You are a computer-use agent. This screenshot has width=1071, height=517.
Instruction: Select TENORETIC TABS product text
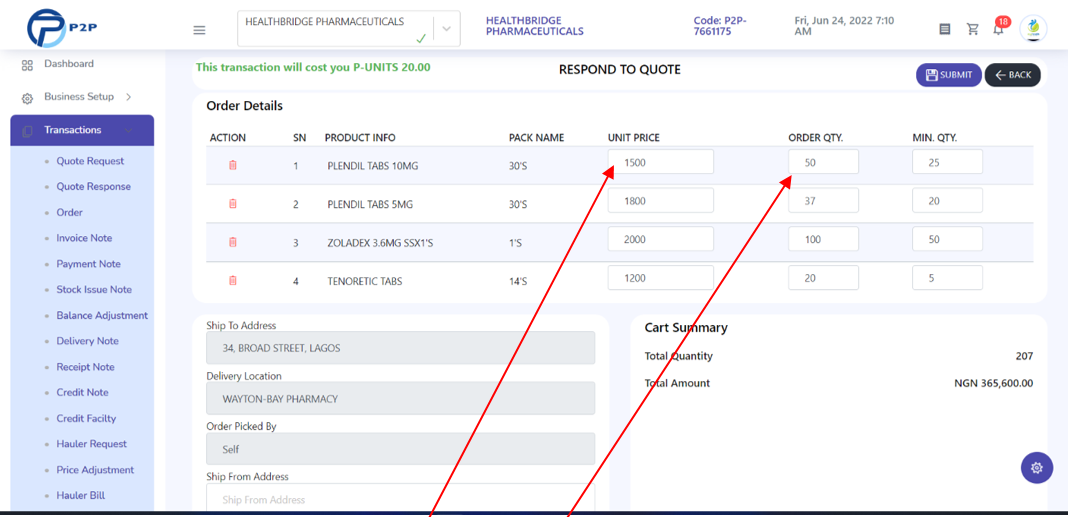tap(365, 281)
